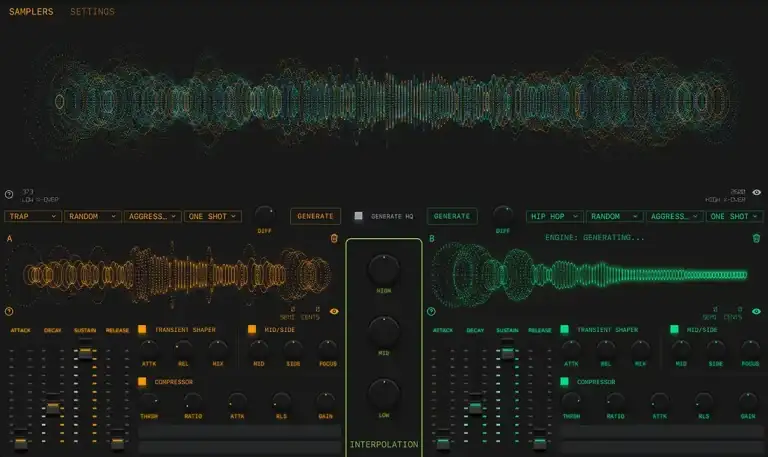Viewport: 768px width, 457px height.
Task: Click the MID interpolation knob
Action: (x=384, y=332)
